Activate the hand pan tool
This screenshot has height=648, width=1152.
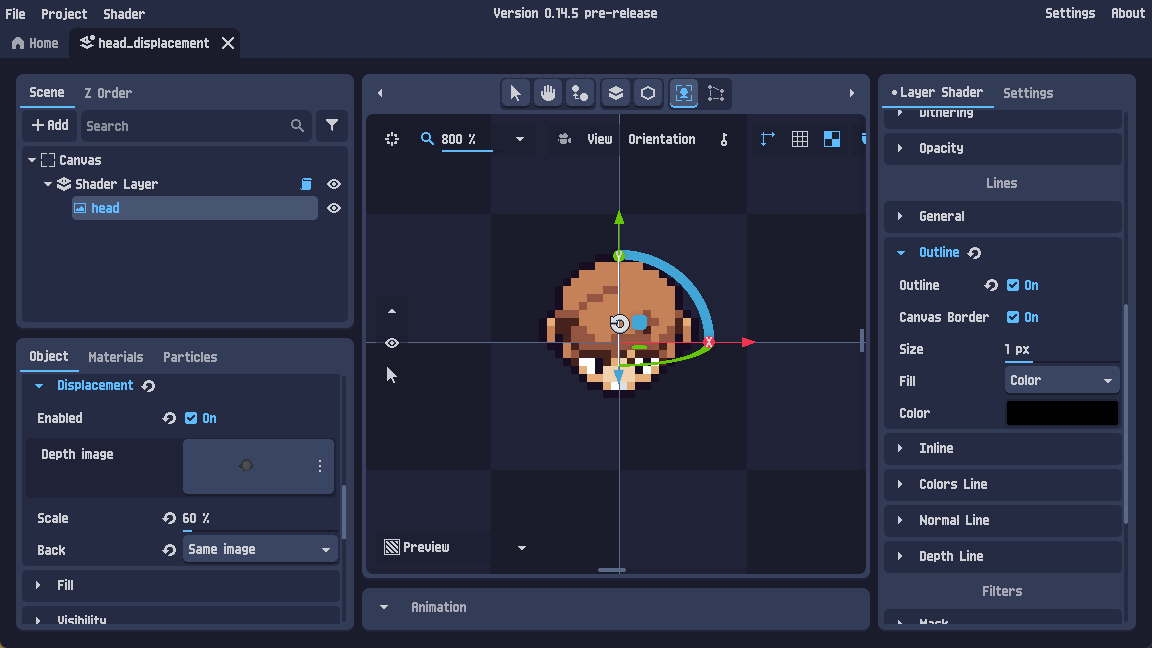click(547, 92)
